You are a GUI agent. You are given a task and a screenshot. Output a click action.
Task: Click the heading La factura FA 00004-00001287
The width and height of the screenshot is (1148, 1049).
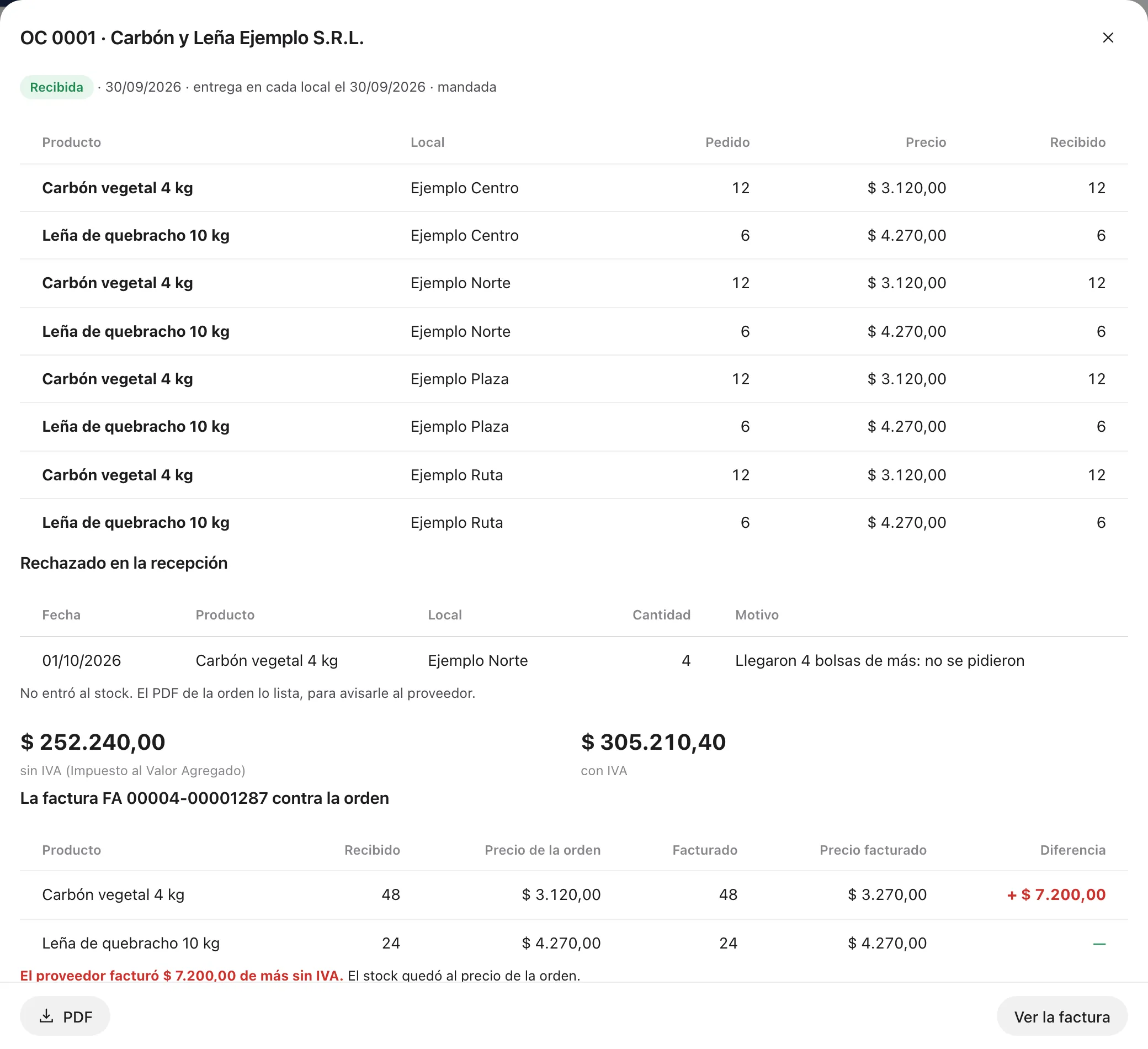(x=204, y=798)
